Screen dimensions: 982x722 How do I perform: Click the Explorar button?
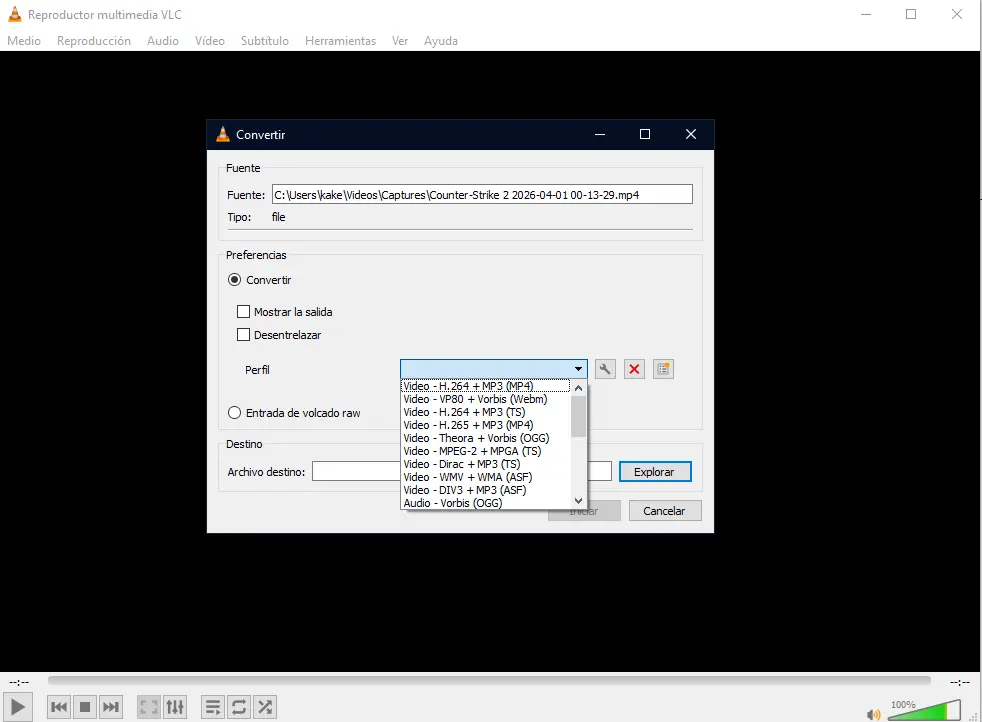point(655,471)
